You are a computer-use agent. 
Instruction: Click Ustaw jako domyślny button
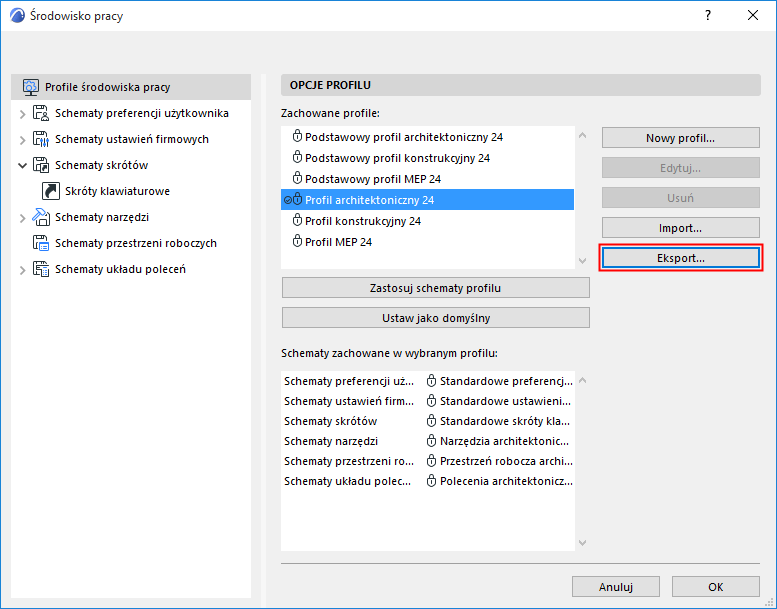tap(436, 318)
